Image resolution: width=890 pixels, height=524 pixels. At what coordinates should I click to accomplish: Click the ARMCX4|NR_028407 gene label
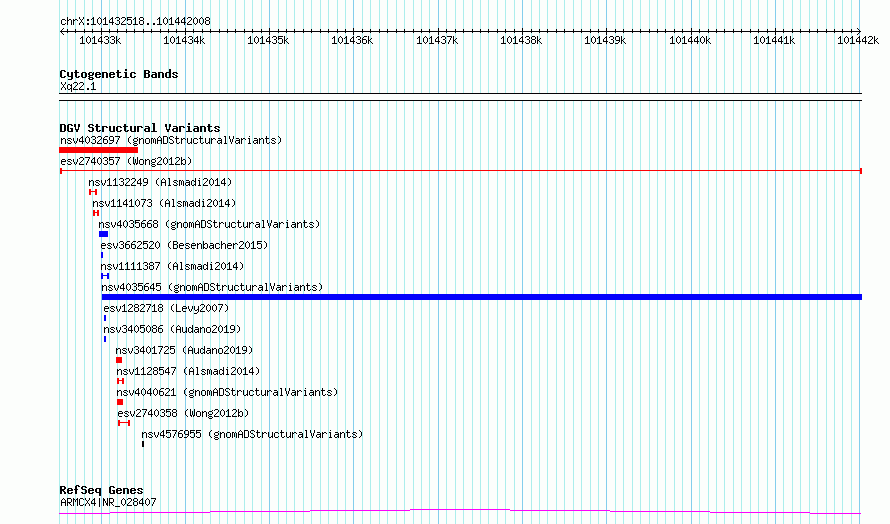coord(108,502)
